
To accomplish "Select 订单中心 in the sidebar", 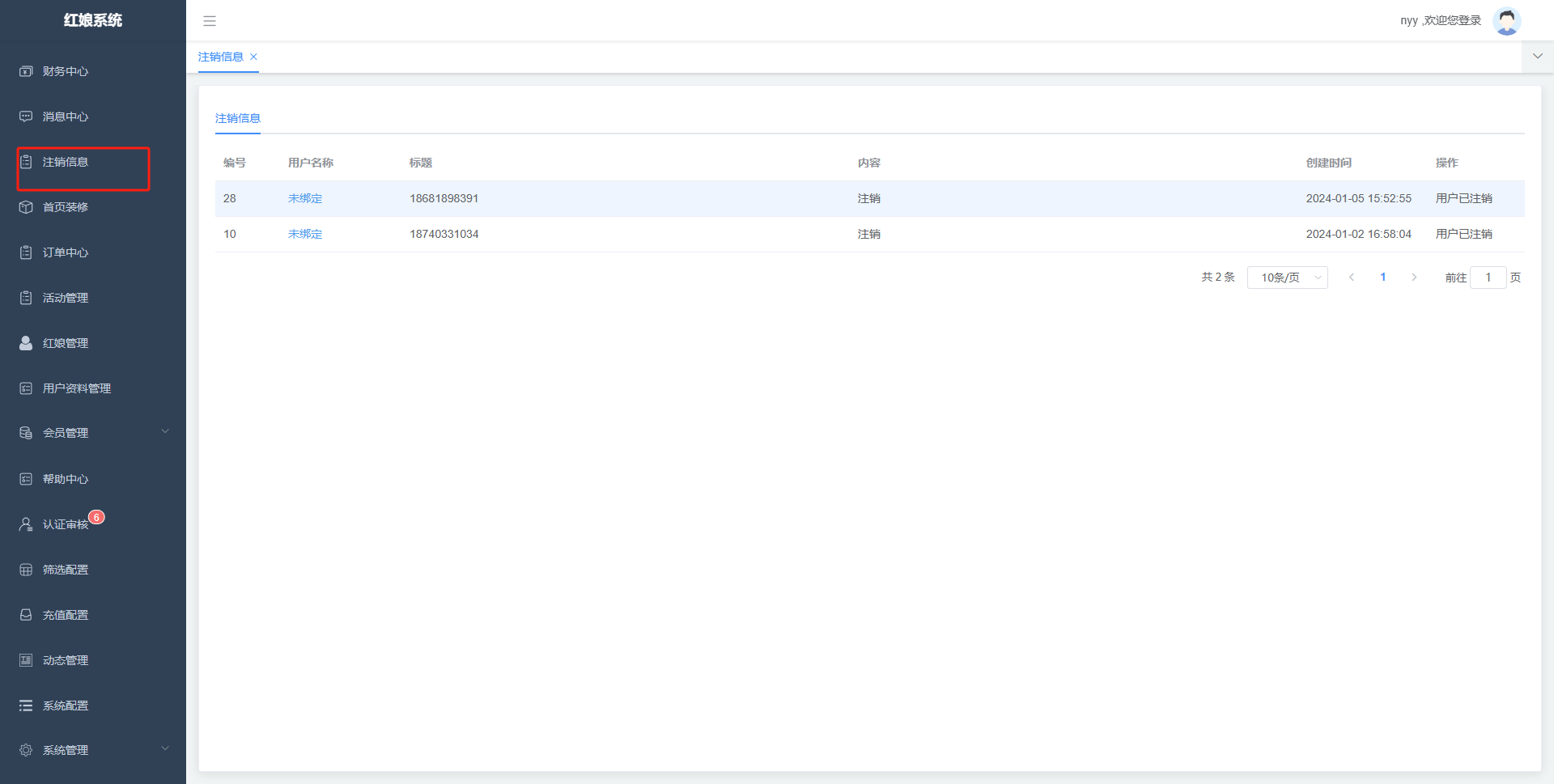I will [66, 252].
